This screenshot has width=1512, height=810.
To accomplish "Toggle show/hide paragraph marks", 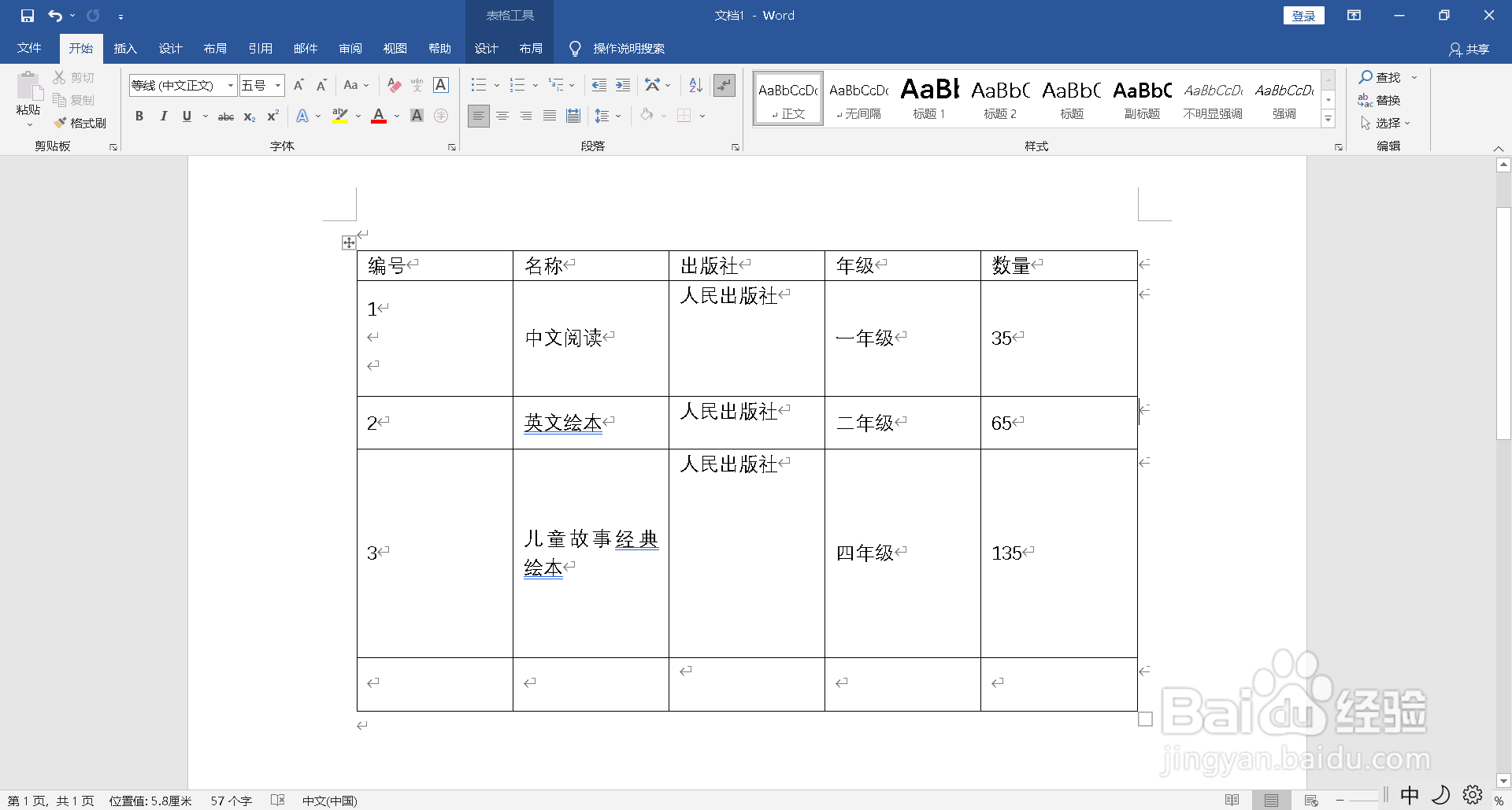I will 724,85.
